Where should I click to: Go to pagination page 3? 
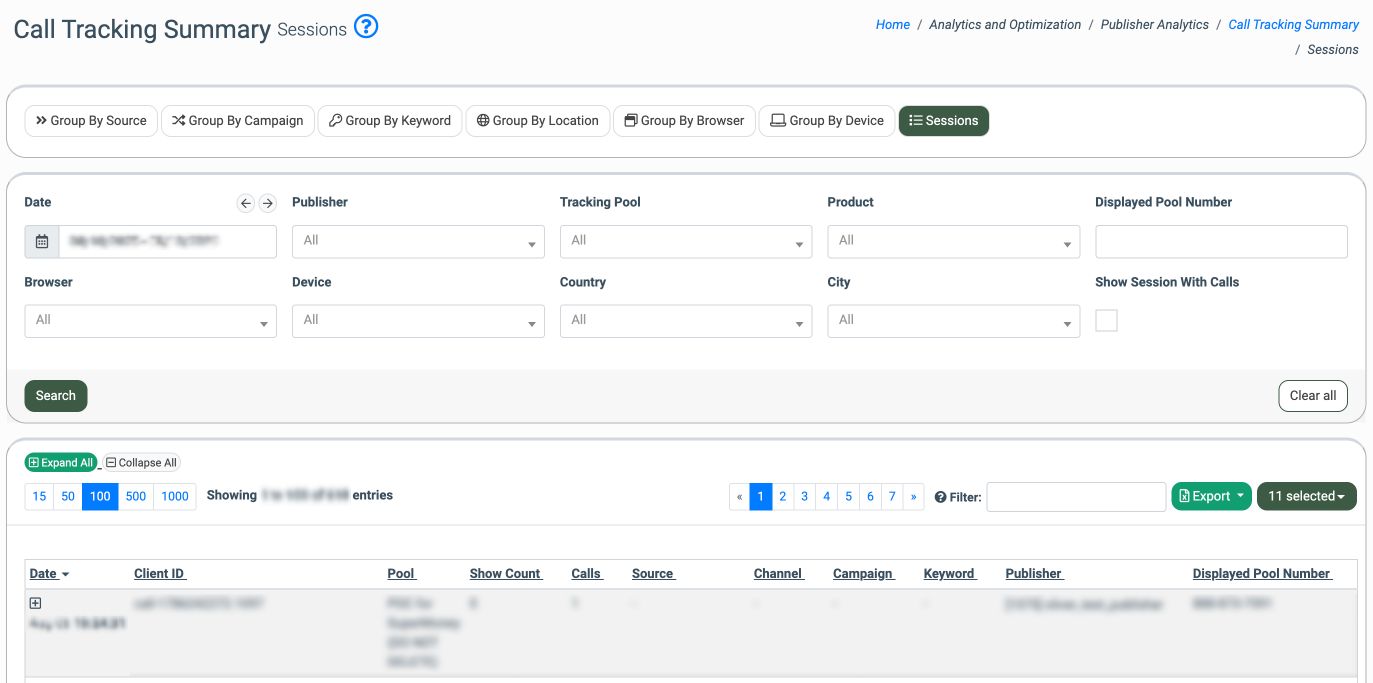pos(805,496)
